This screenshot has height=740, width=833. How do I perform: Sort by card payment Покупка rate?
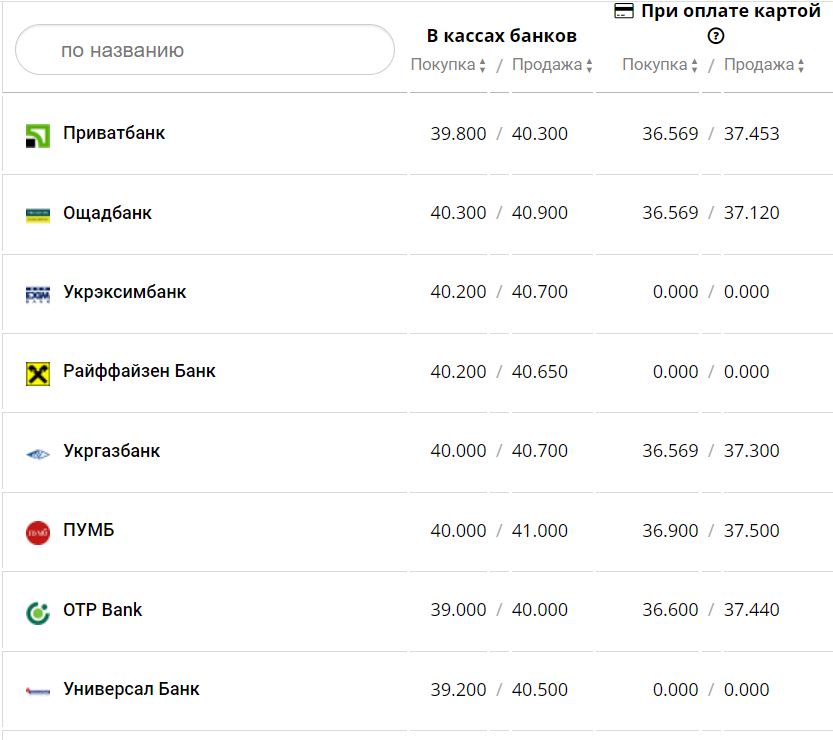click(660, 66)
